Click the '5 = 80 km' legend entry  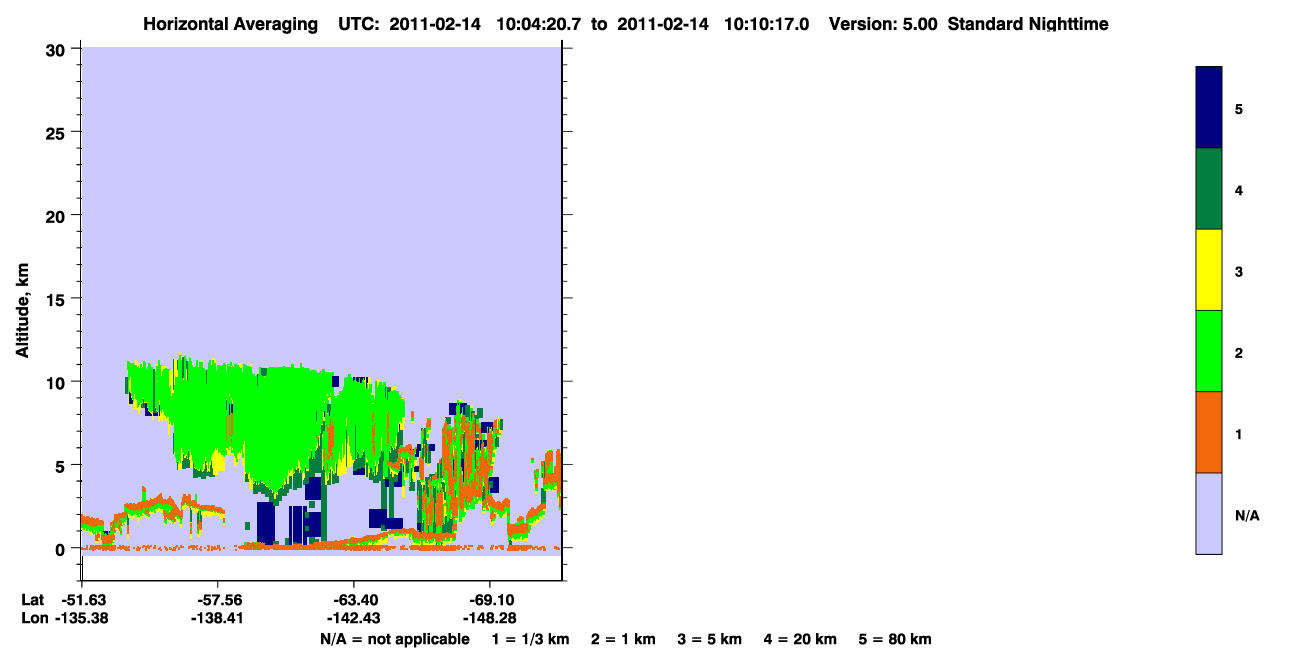[x=895, y=640]
